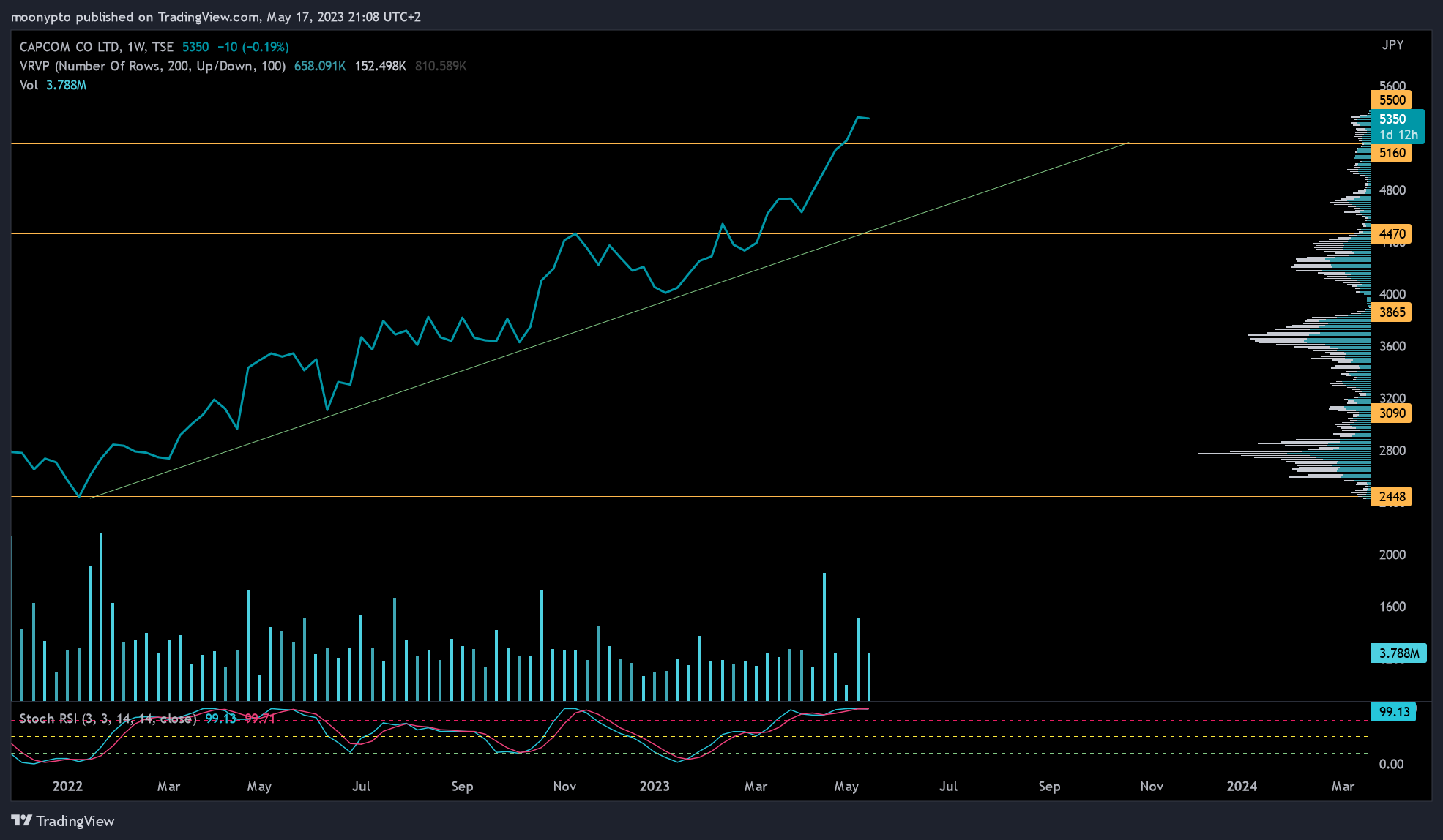This screenshot has width=1443, height=840.
Task: Click the 0.00 Stoch RSI axis value
Action: [1391, 765]
